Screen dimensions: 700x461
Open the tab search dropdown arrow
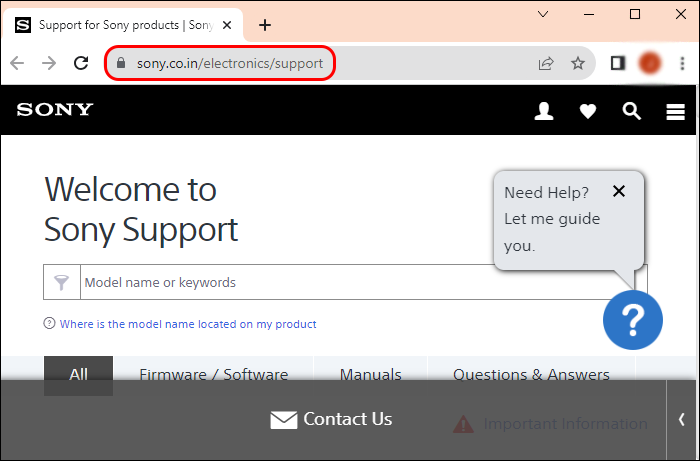point(543,14)
